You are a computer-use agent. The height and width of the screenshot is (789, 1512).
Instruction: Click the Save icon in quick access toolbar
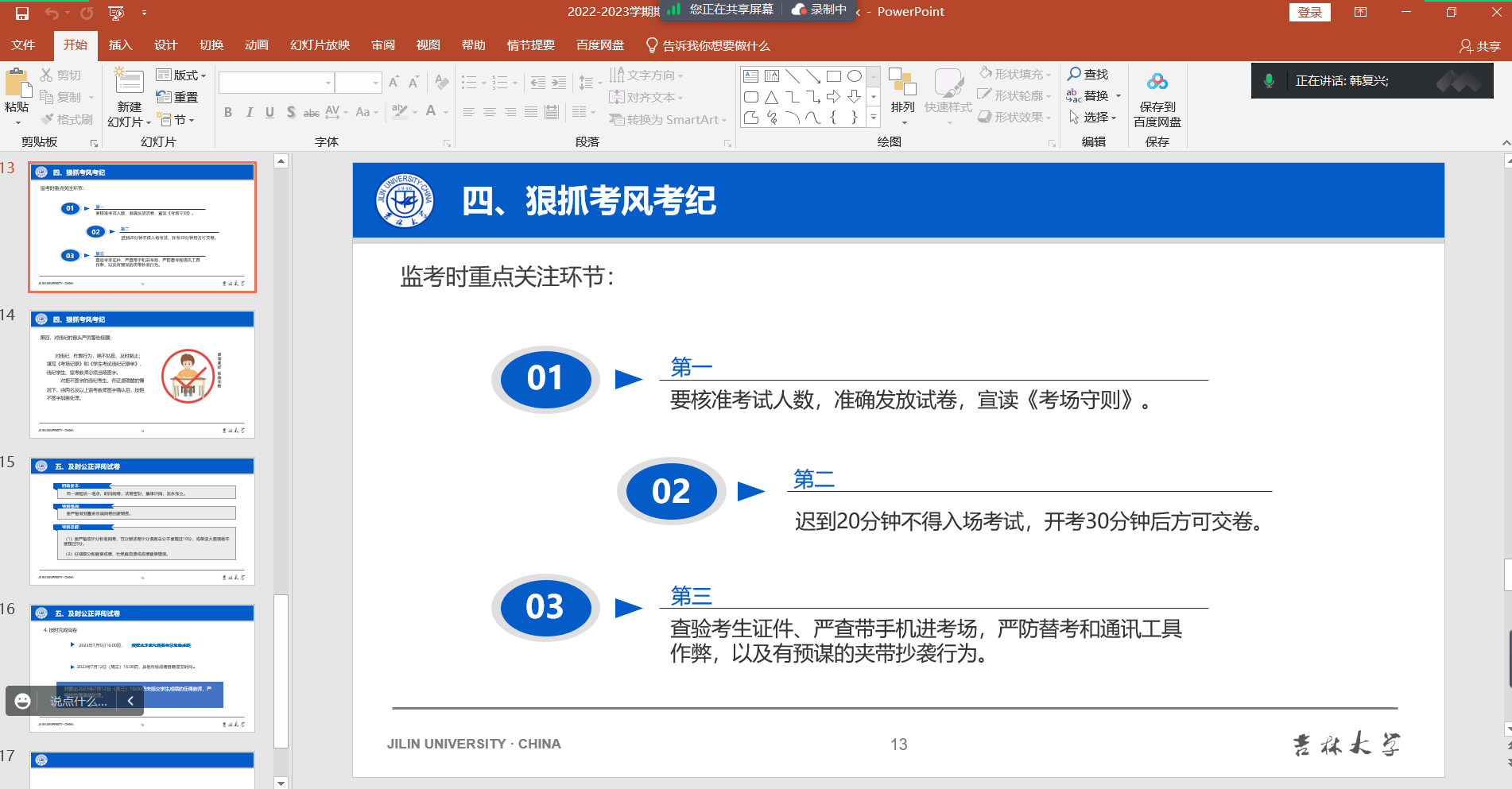pos(22,13)
